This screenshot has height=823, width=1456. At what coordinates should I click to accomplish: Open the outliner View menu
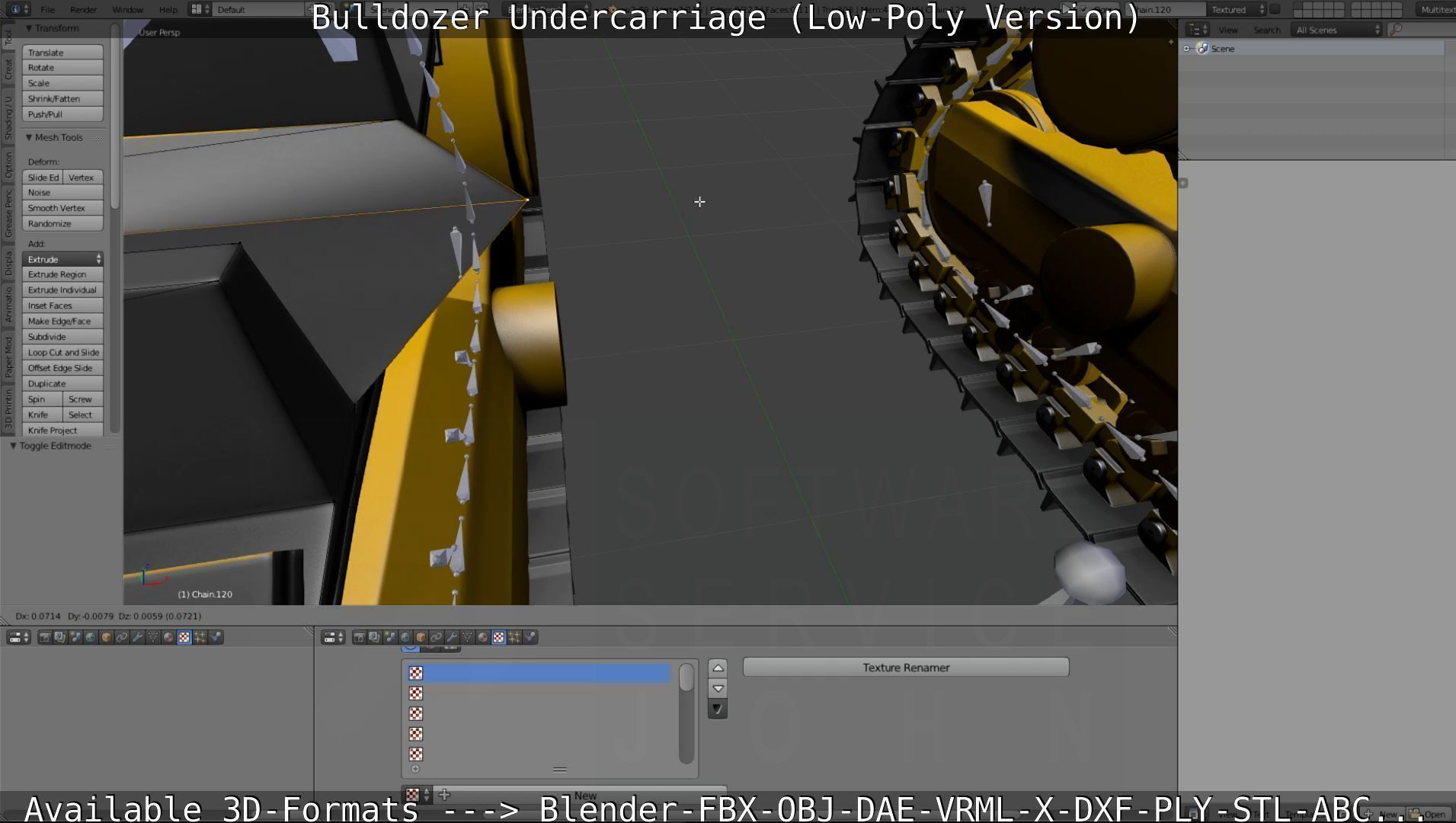[1228, 30]
